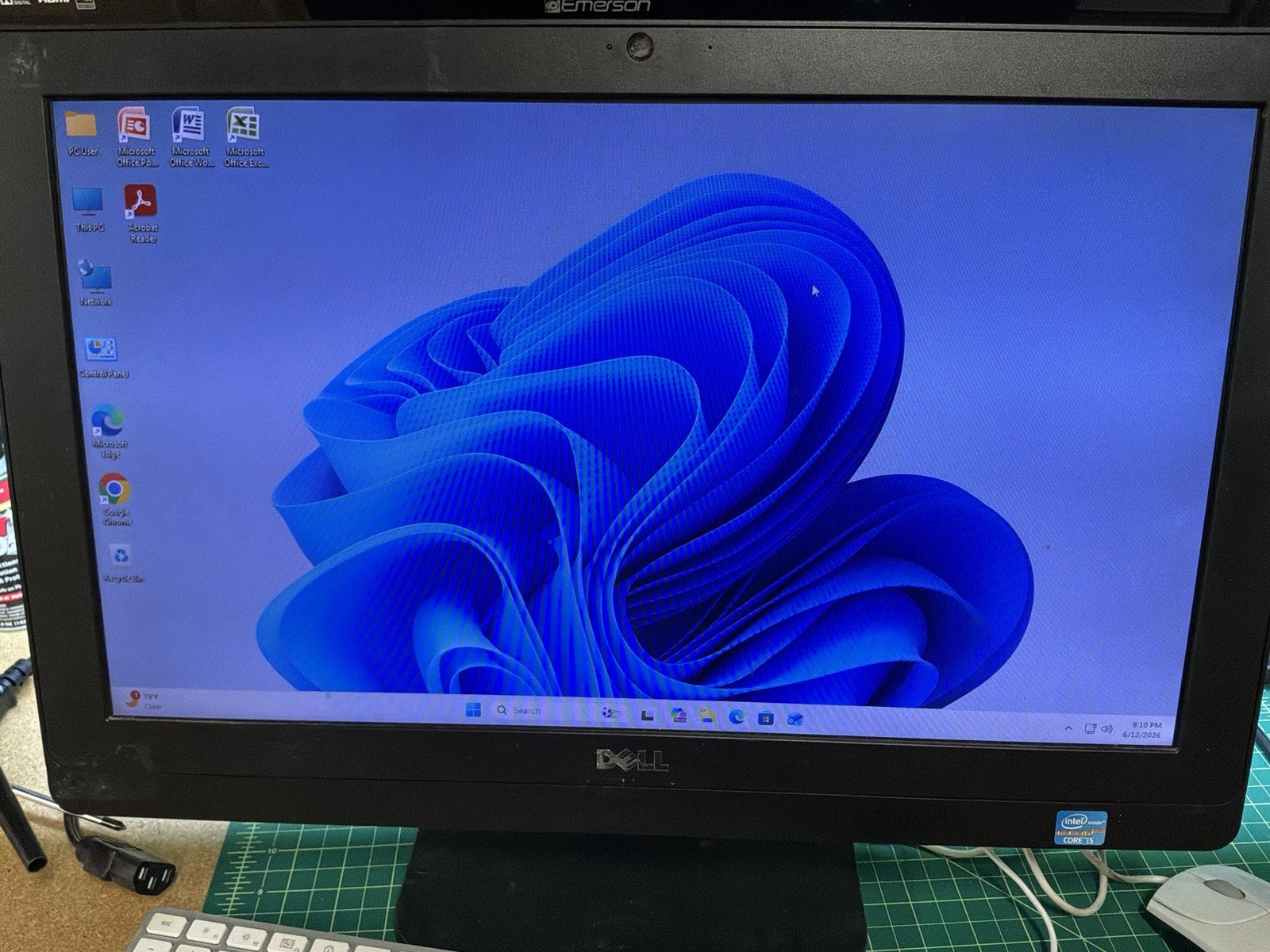Launch Microsoft 365 Copilot from the taskbar

click(x=679, y=716)
